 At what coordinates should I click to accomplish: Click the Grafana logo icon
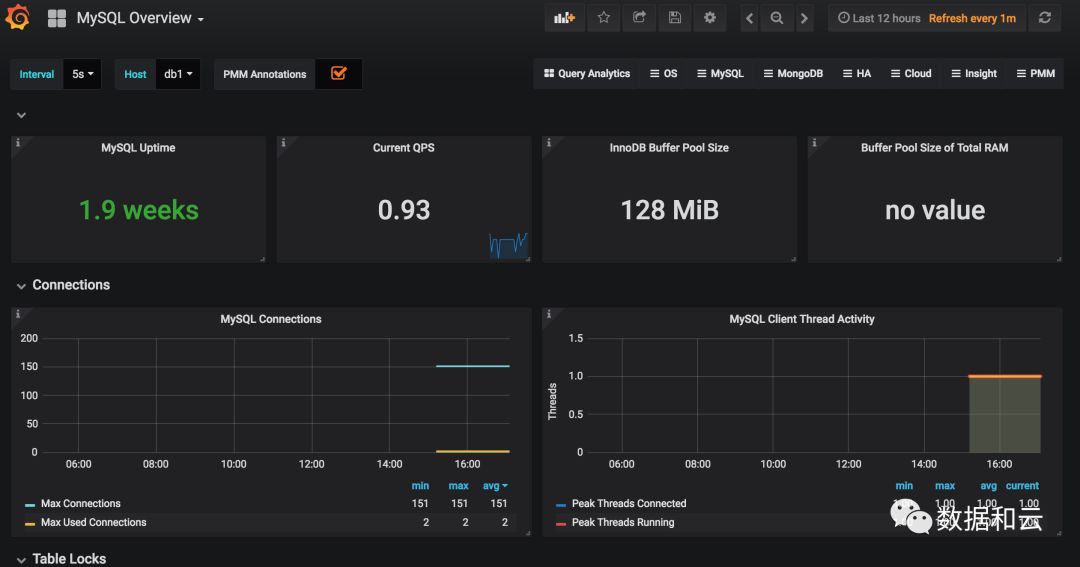pos(17,17)
